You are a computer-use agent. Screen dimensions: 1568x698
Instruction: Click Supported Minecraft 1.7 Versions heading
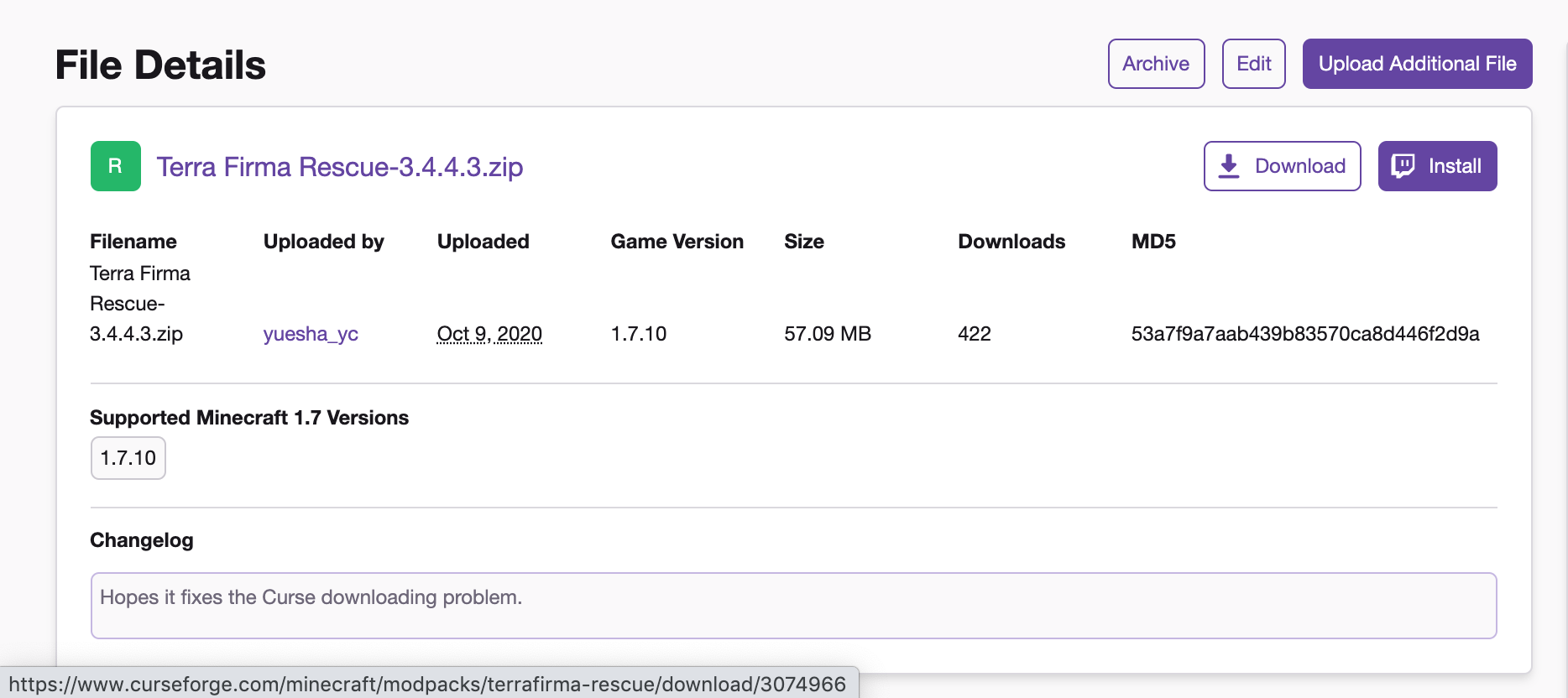(x=249, y=418)
